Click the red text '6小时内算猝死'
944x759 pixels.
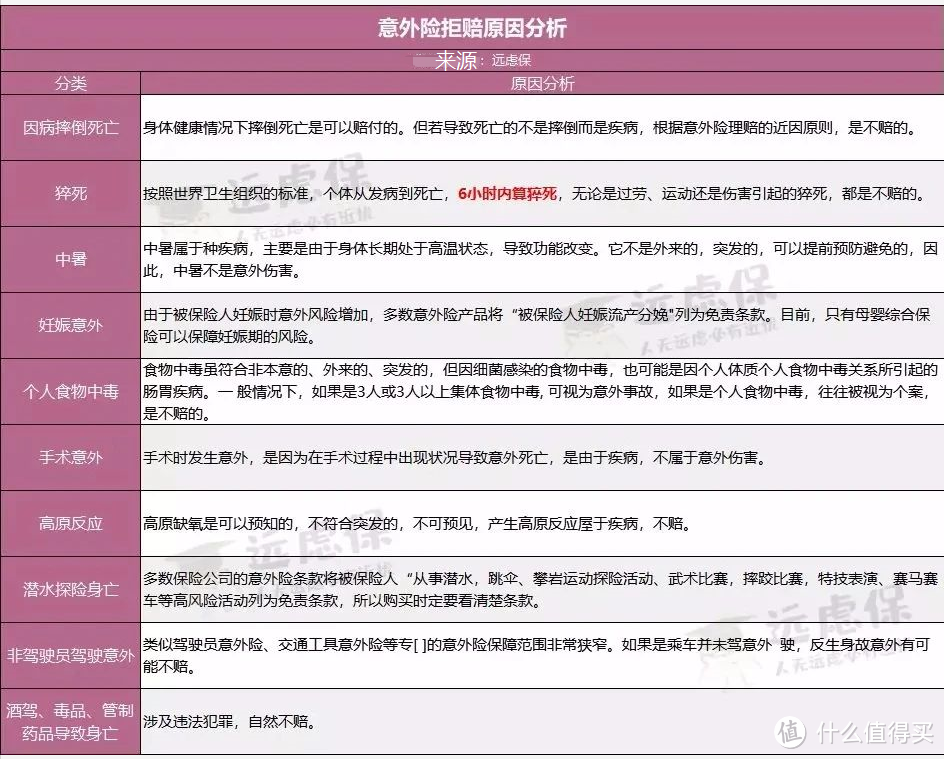pos(508,193)
